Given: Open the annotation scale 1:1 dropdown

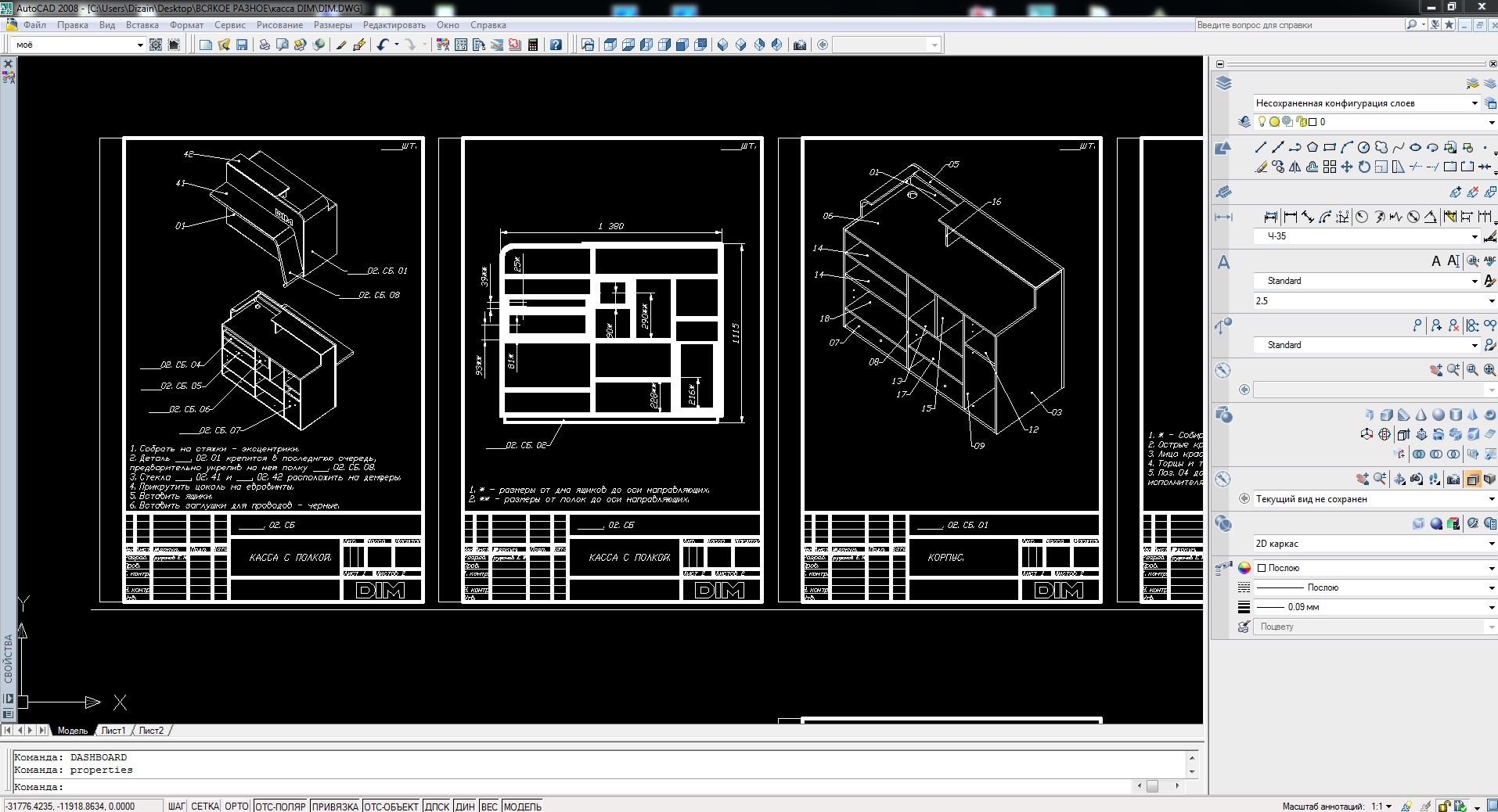Looking at the screenshot, I should (x=1382, y=807).
